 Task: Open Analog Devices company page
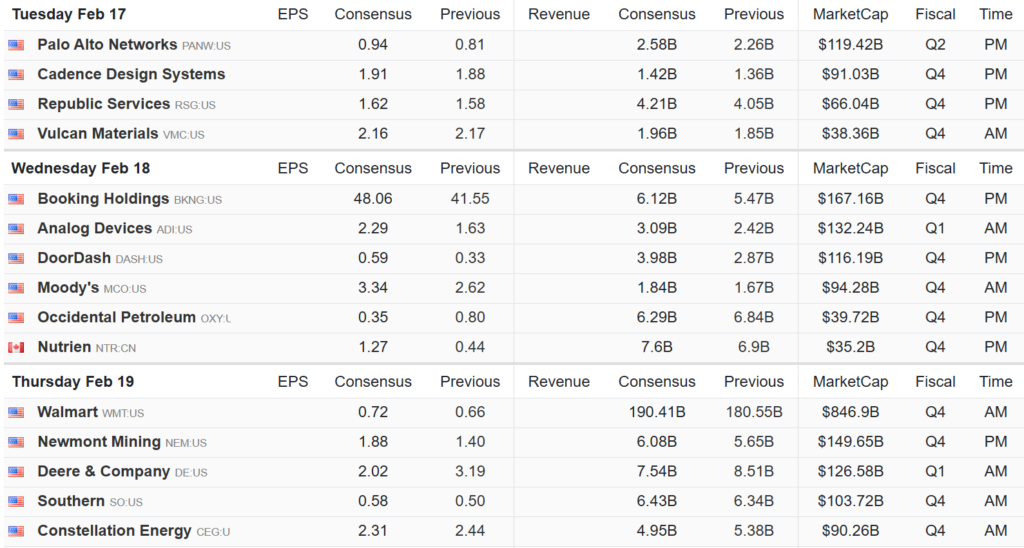pyautogui.click(x=94, y=228)
